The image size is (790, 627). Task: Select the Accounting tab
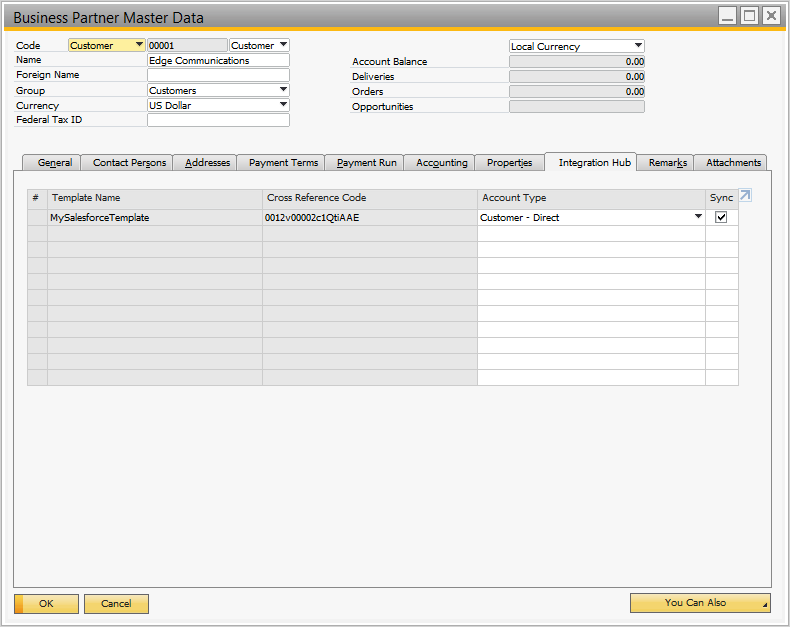pos(441,163)
